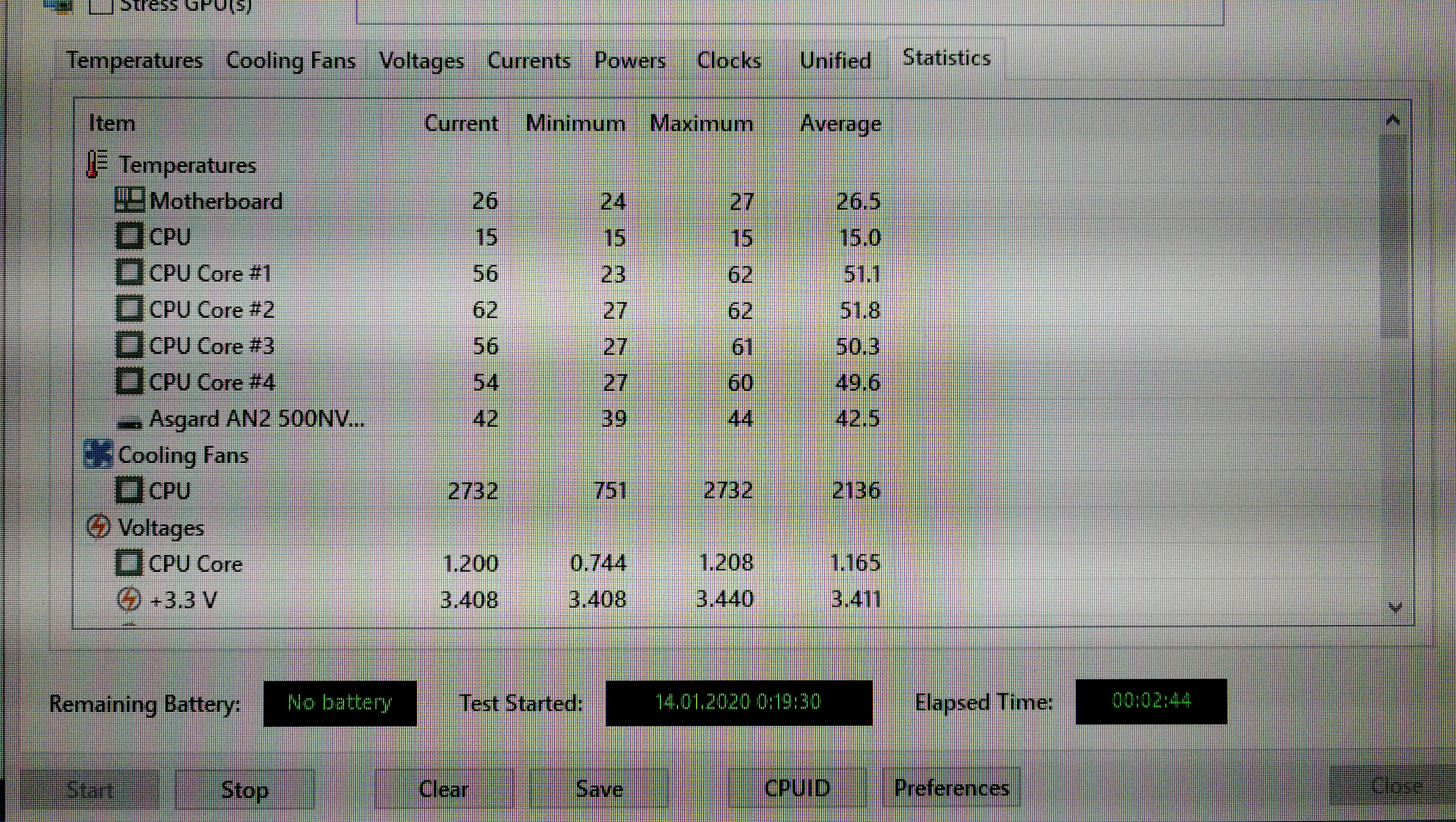Click the Voltages category lightning icon
1456x822 pixels.
pyautogui.click(x=98, y=526)
